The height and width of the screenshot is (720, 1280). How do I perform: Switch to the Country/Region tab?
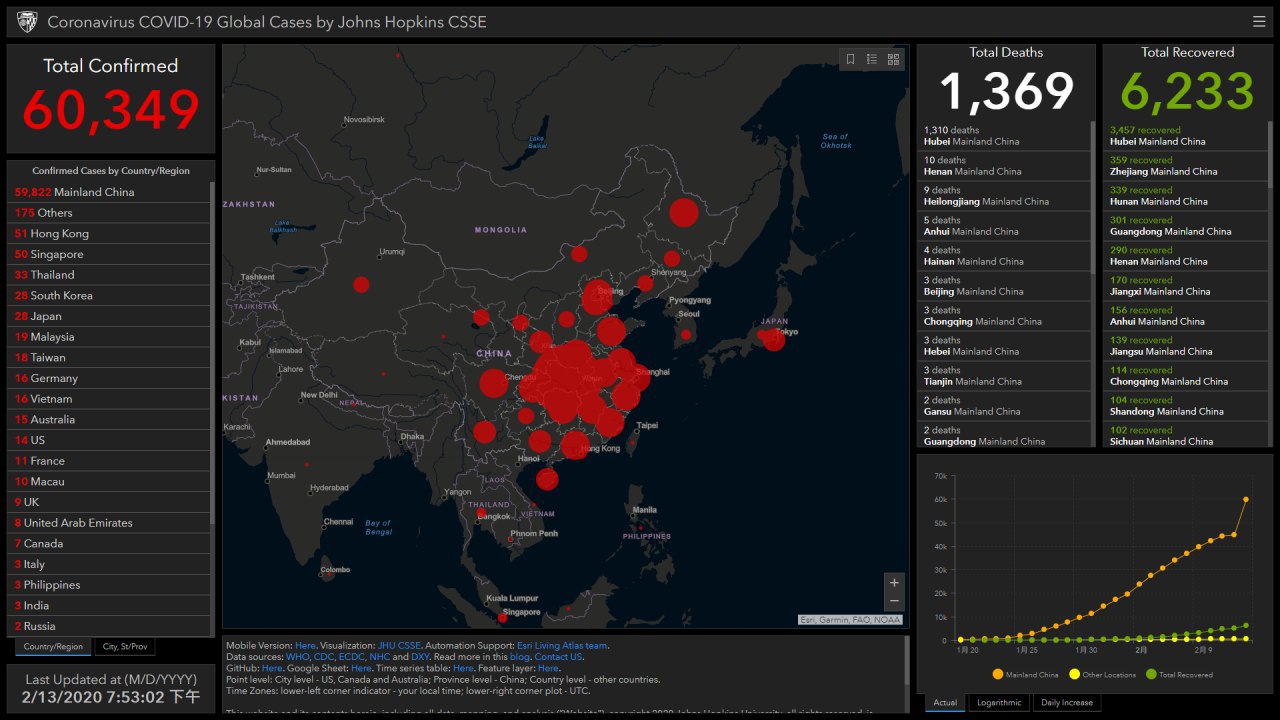click(x=53, y=647)
